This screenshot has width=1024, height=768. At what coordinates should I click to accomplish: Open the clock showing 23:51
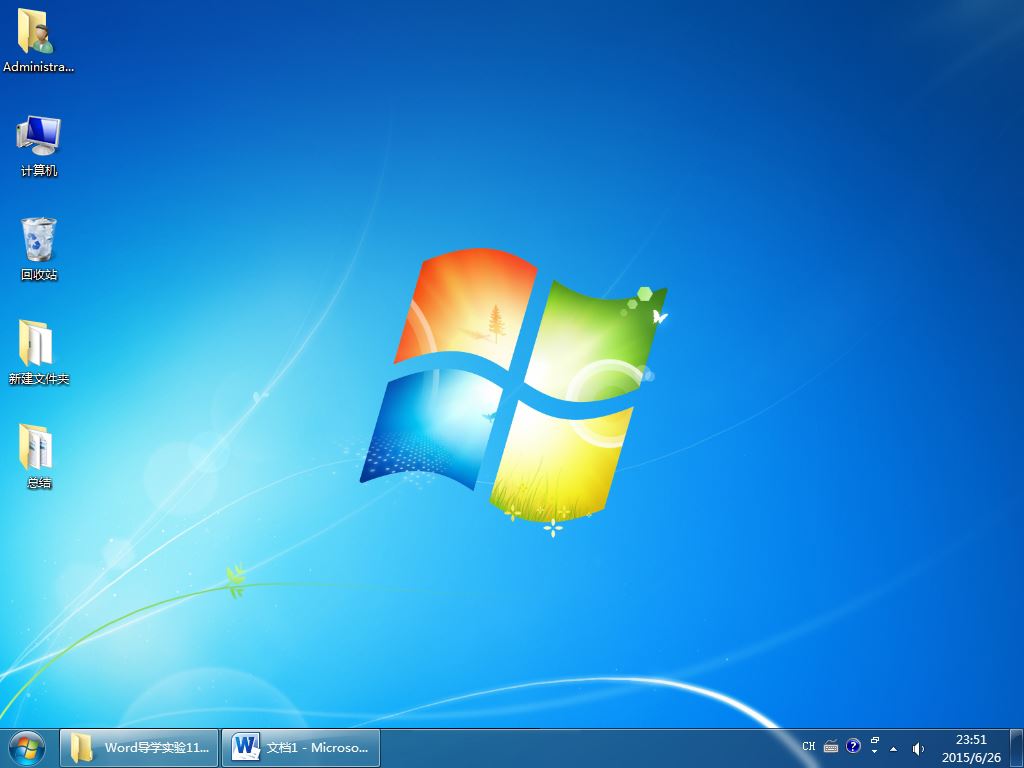tap(971, 748)
